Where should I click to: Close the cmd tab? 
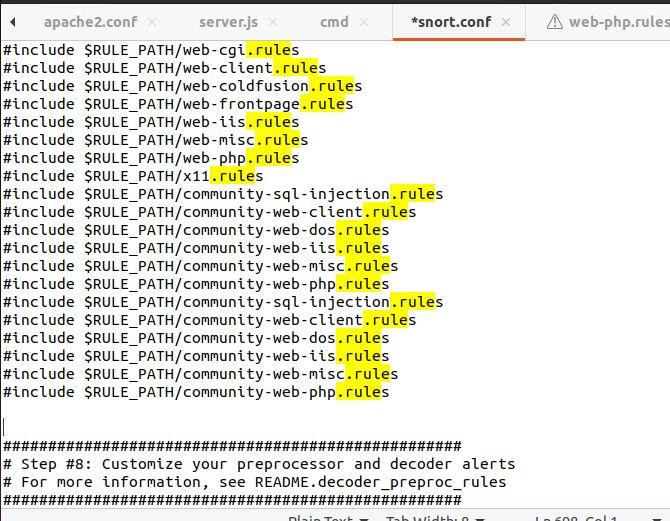point(364,22)
